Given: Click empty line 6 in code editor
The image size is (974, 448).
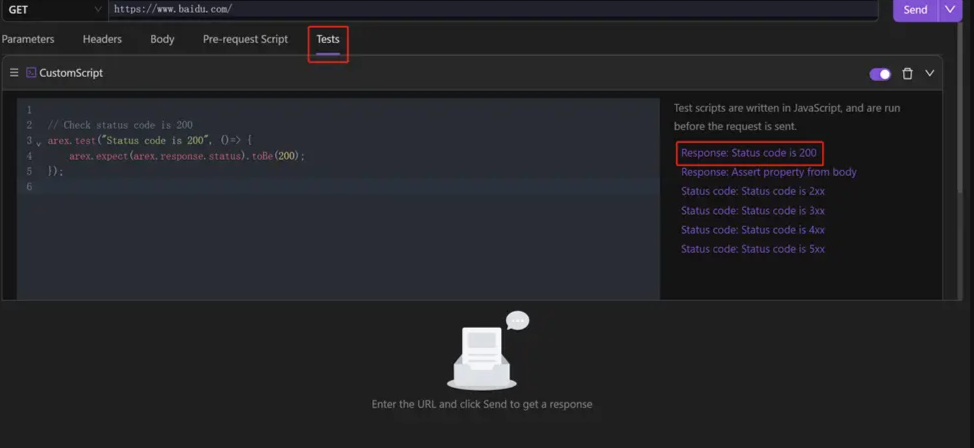Looking at the screenshot, I should point(300,187).
